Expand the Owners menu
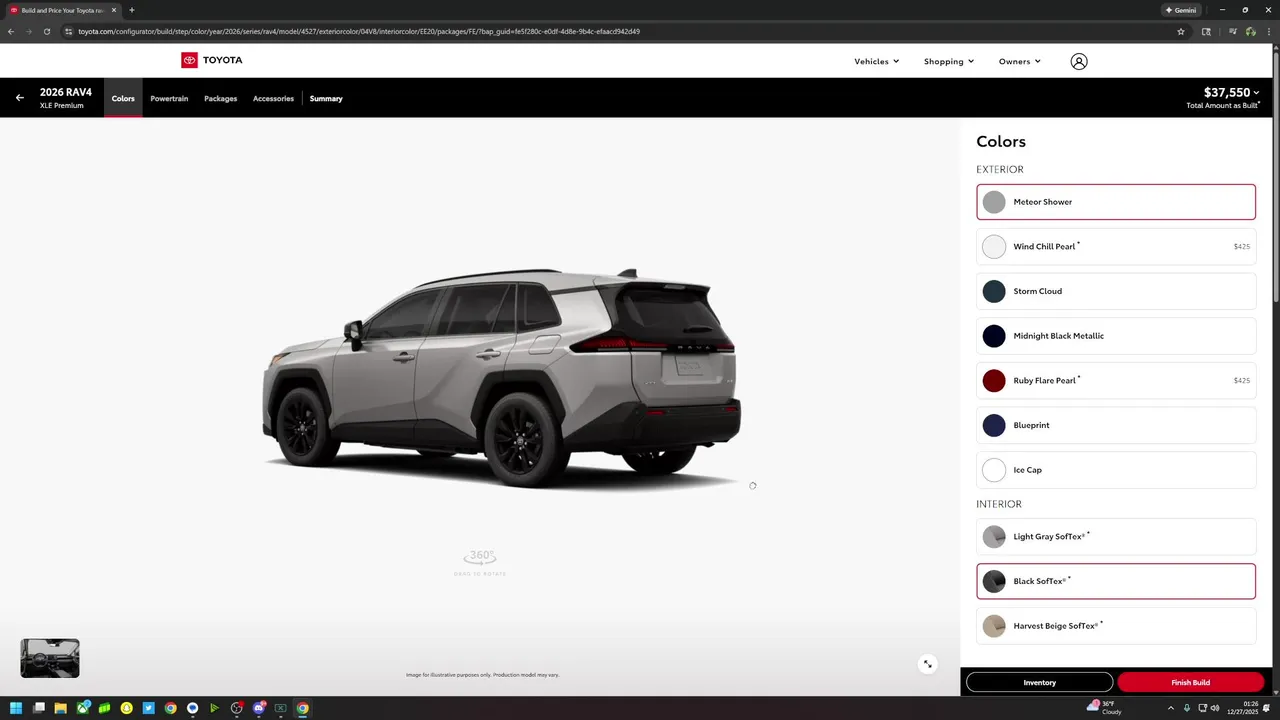Screen dimensions: 1280x720 [x=1019, y=61]
